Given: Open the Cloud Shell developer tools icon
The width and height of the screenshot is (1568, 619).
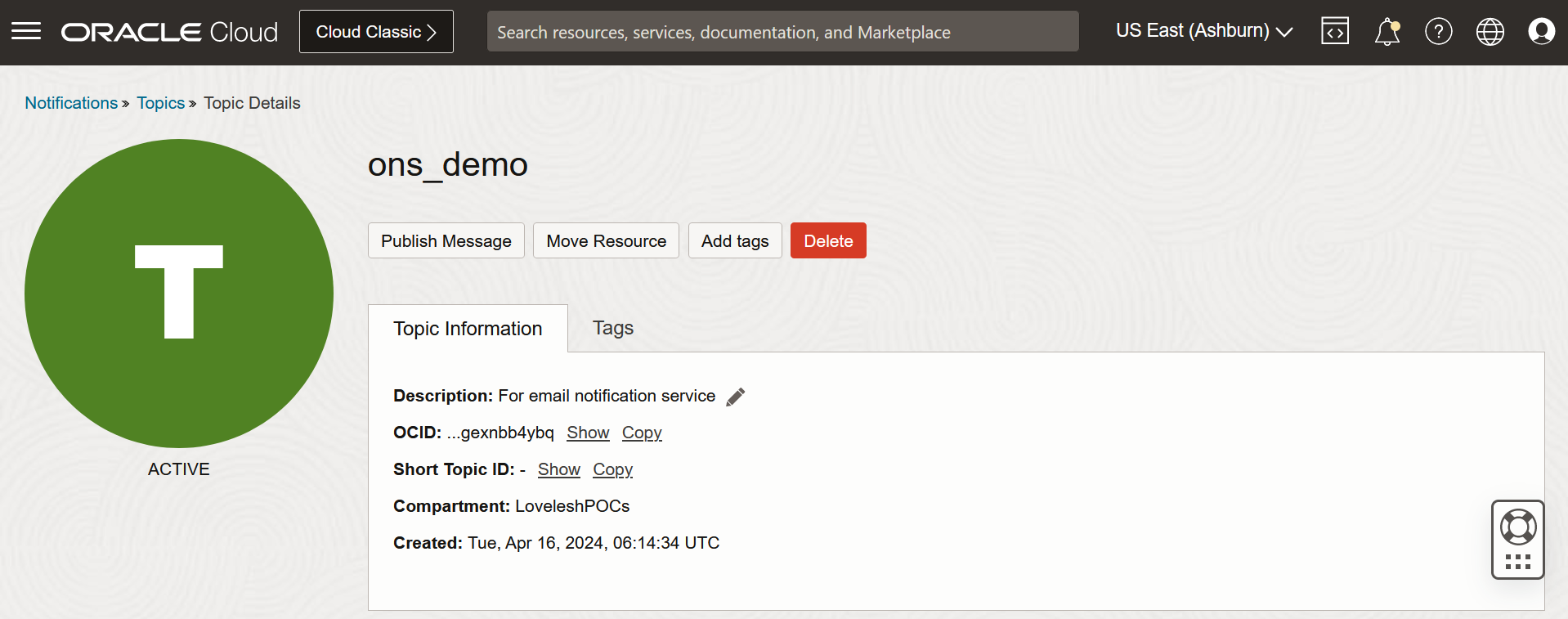Looking at the screenshot, I should 1335,32.
